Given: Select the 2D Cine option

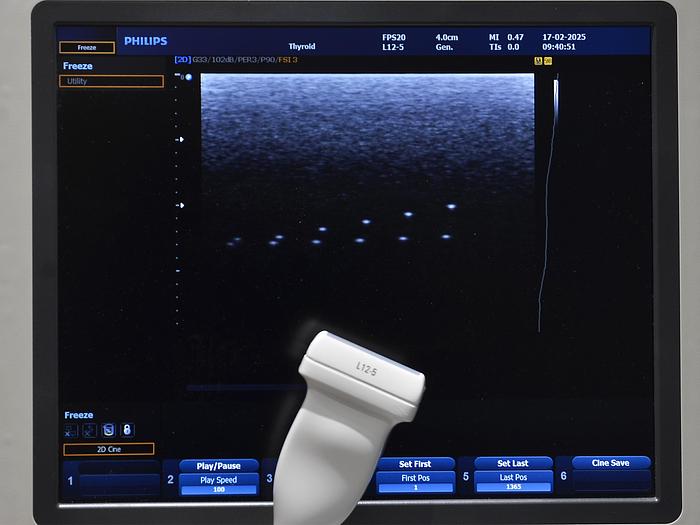Looking at the screenshot, I should [x=109, y=449].
